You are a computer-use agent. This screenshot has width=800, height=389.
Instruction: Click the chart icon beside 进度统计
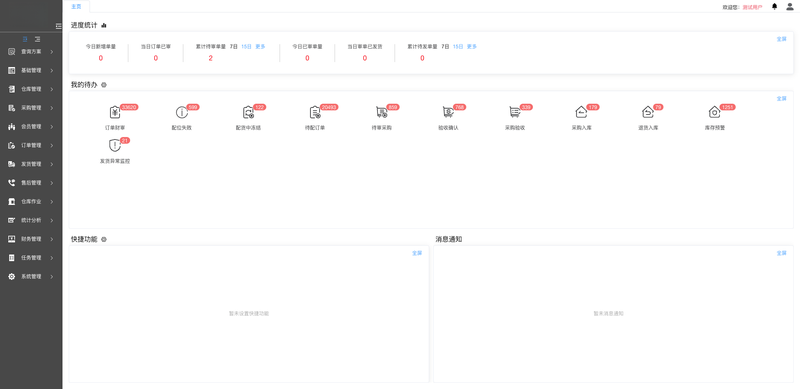[x=104, y=25]
